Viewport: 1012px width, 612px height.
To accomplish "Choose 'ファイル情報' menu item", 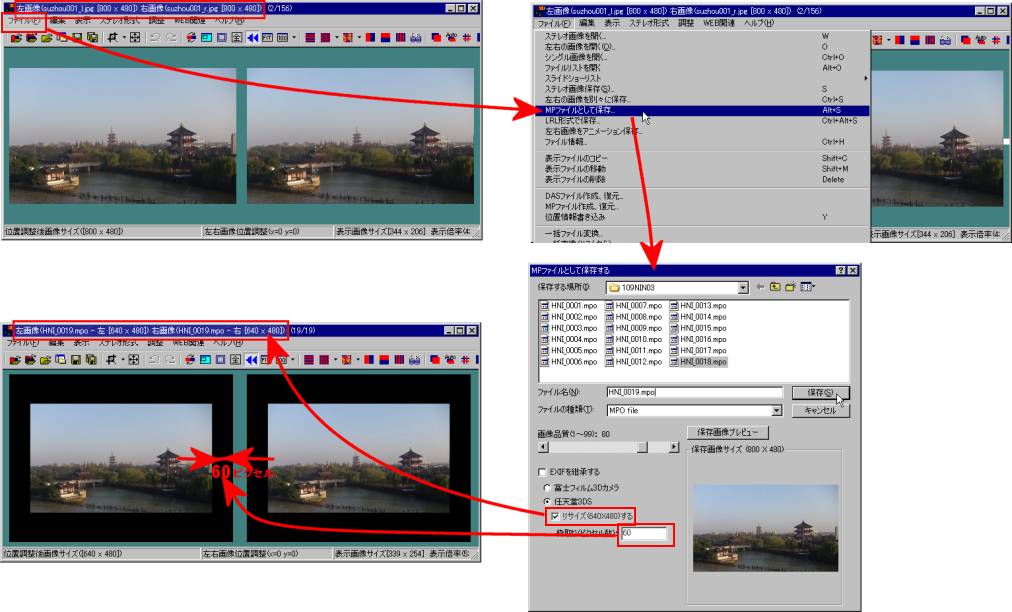I will point(702,141).
